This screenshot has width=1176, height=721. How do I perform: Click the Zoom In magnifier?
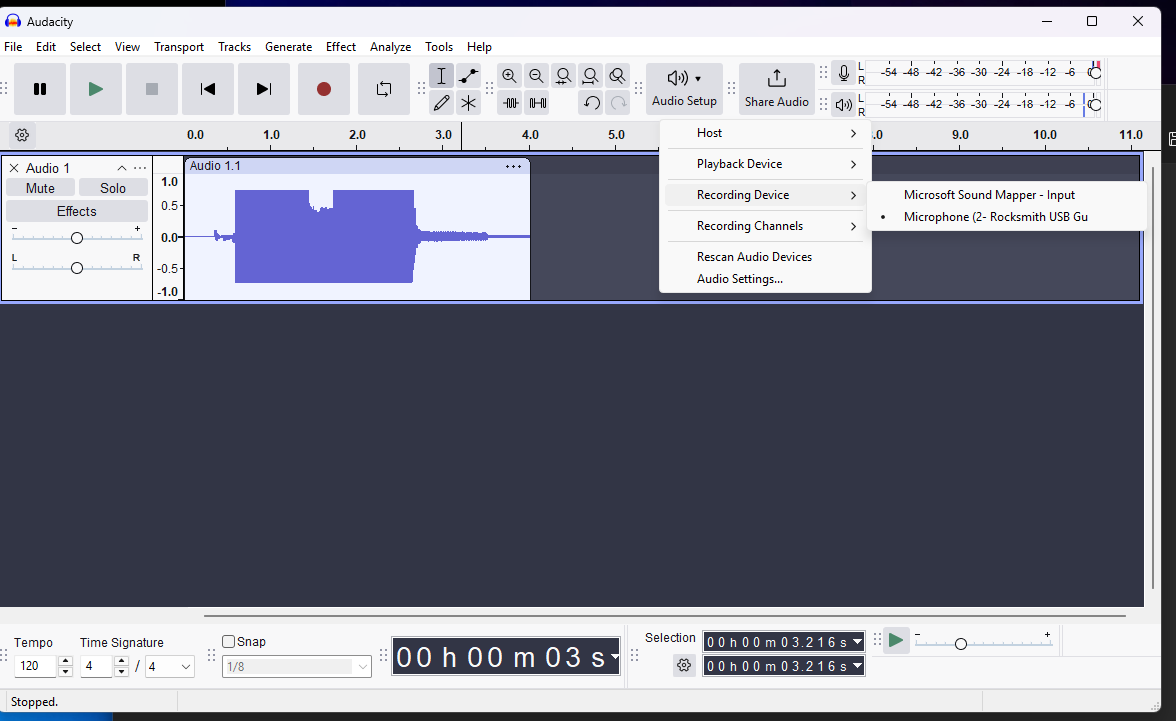tap(509, 76)
